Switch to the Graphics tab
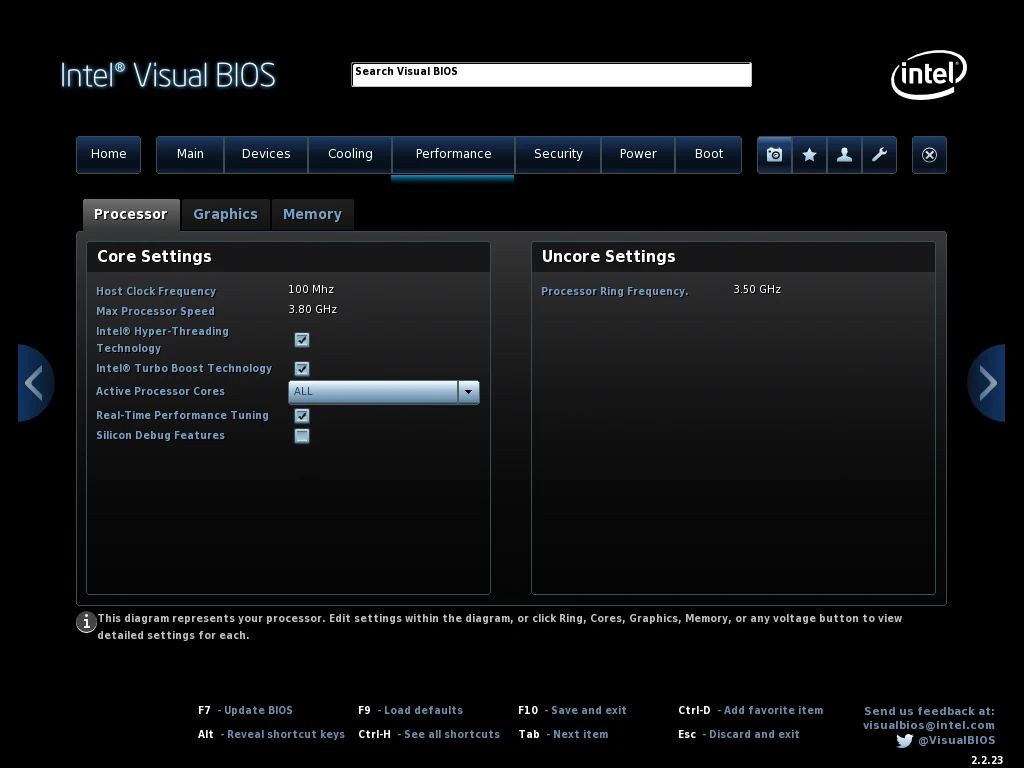 [225, 214]
